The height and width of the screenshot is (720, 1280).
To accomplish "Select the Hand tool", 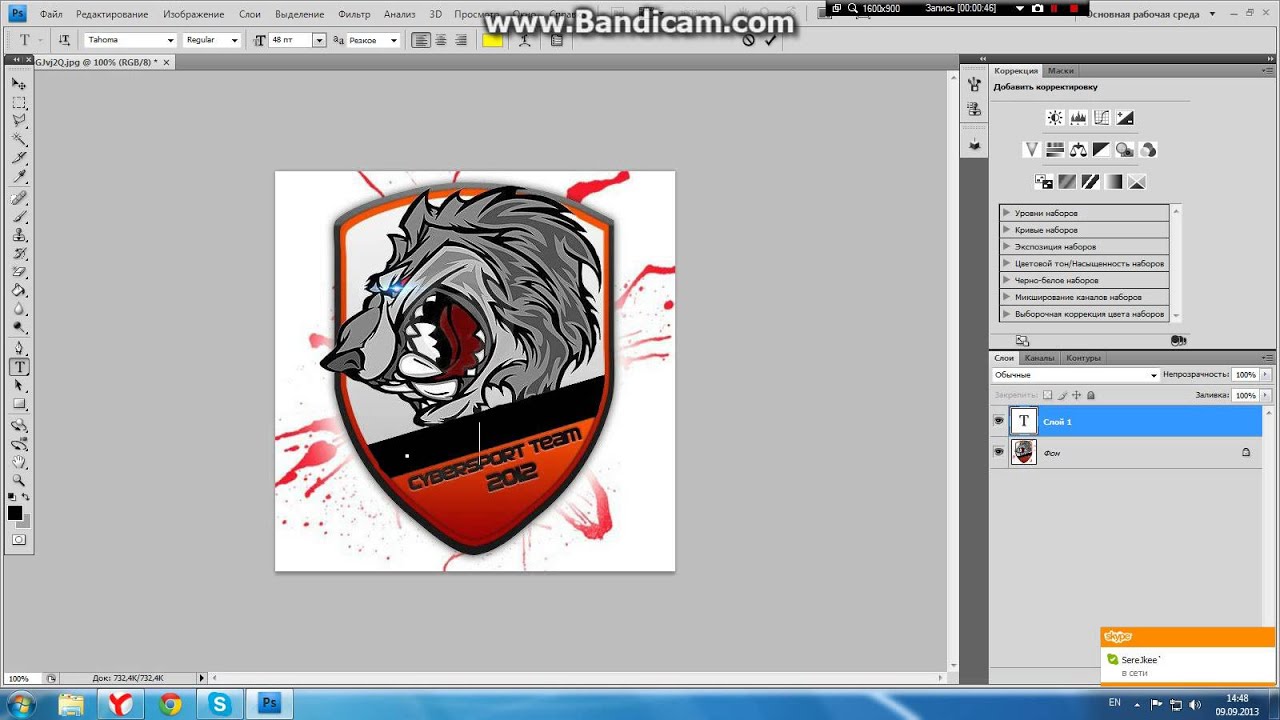I will tap(19, 463).
